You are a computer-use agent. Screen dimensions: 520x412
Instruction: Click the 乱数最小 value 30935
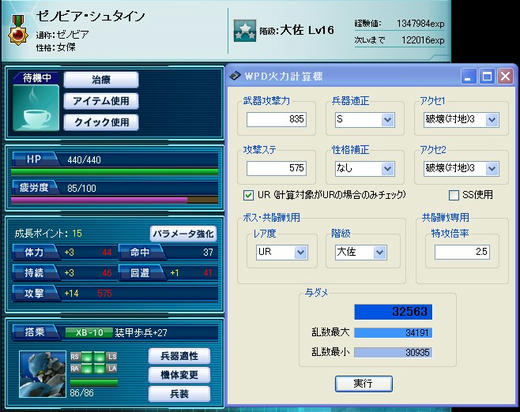(393, 353)
